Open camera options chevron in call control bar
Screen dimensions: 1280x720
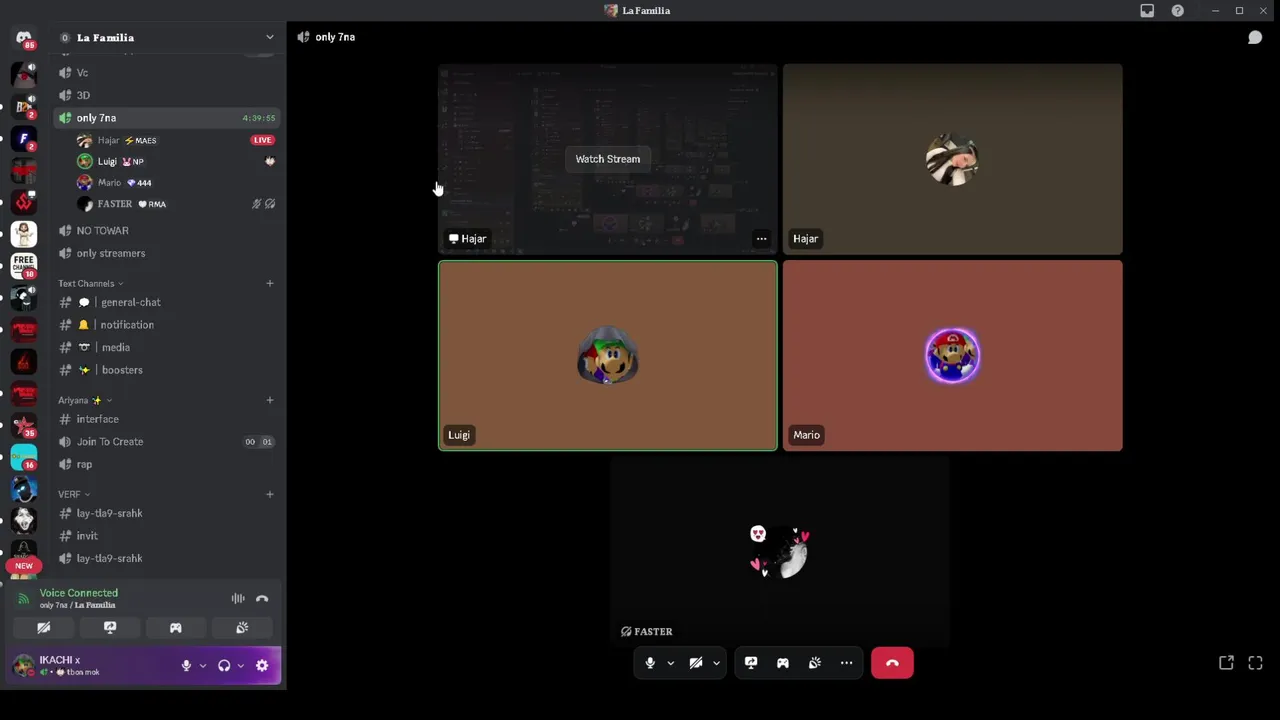tap(716, 663)
